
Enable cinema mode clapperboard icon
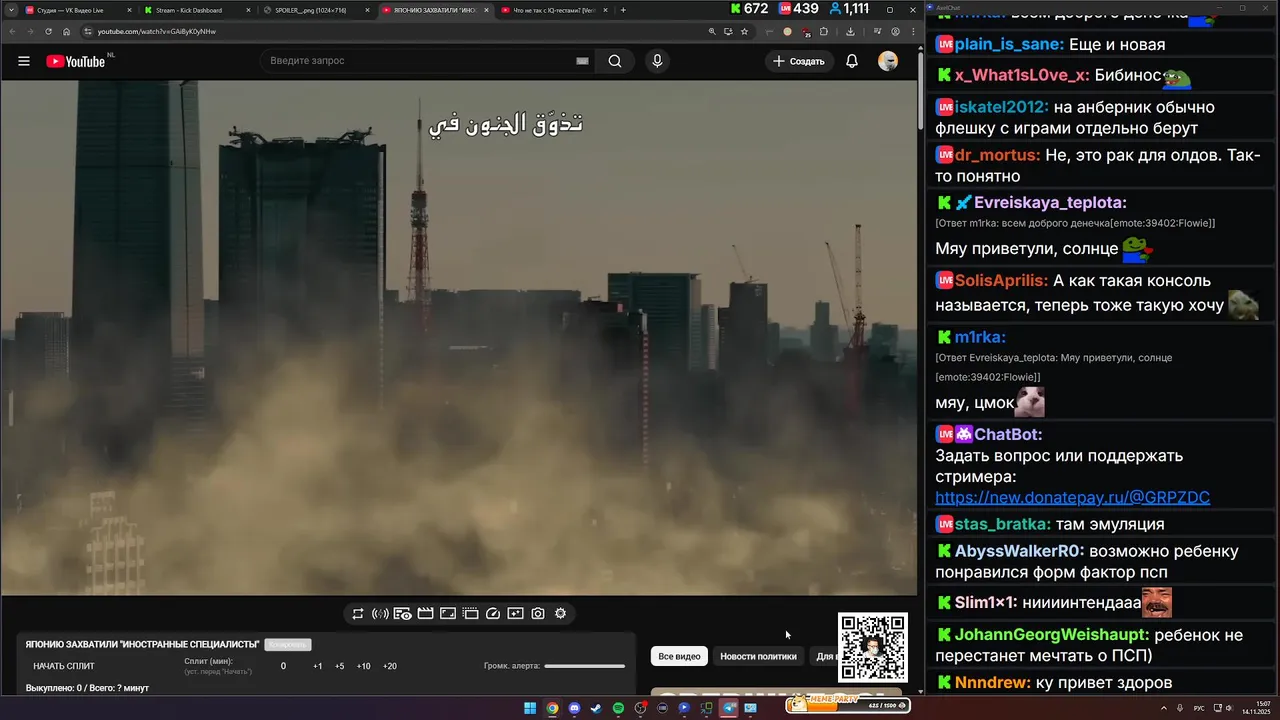(425, 614)
